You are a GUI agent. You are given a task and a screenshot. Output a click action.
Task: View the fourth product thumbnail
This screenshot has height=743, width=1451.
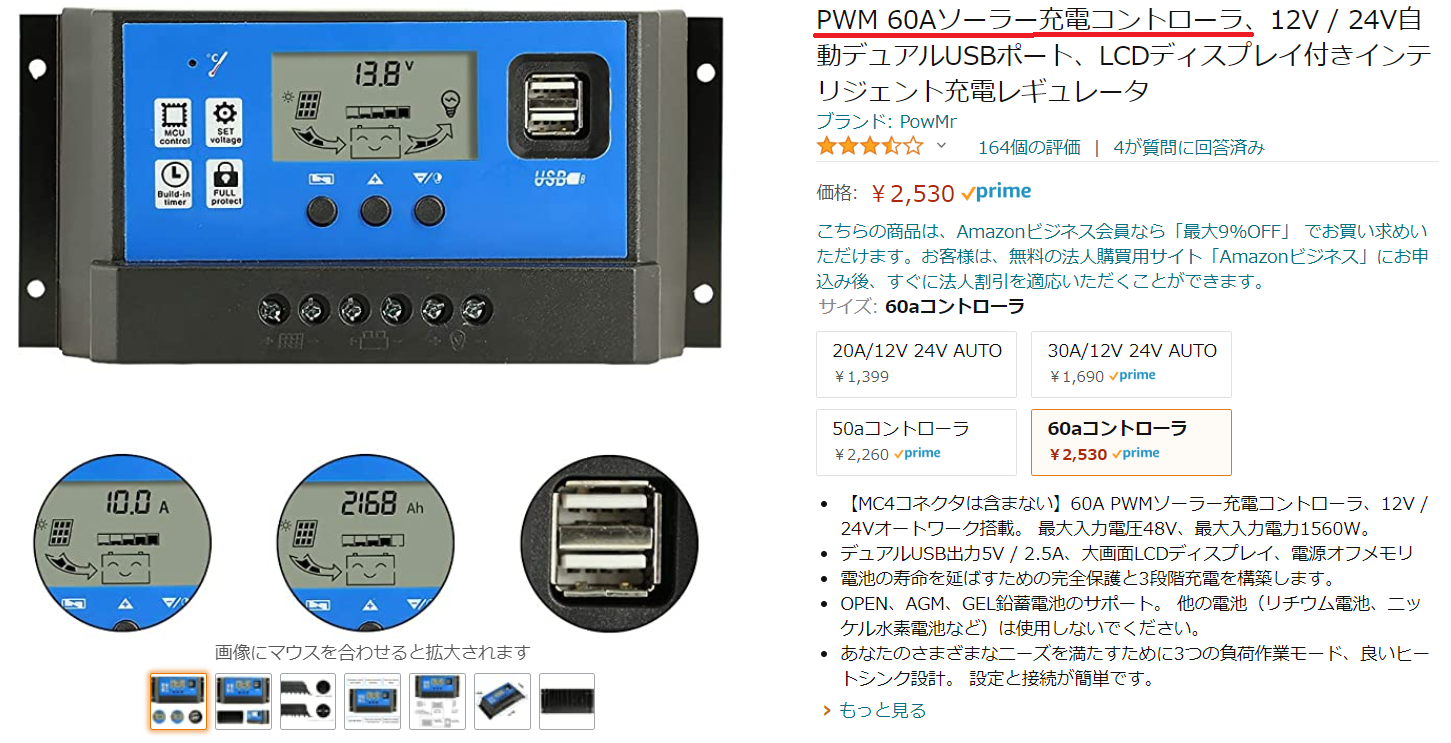[373, 701]
